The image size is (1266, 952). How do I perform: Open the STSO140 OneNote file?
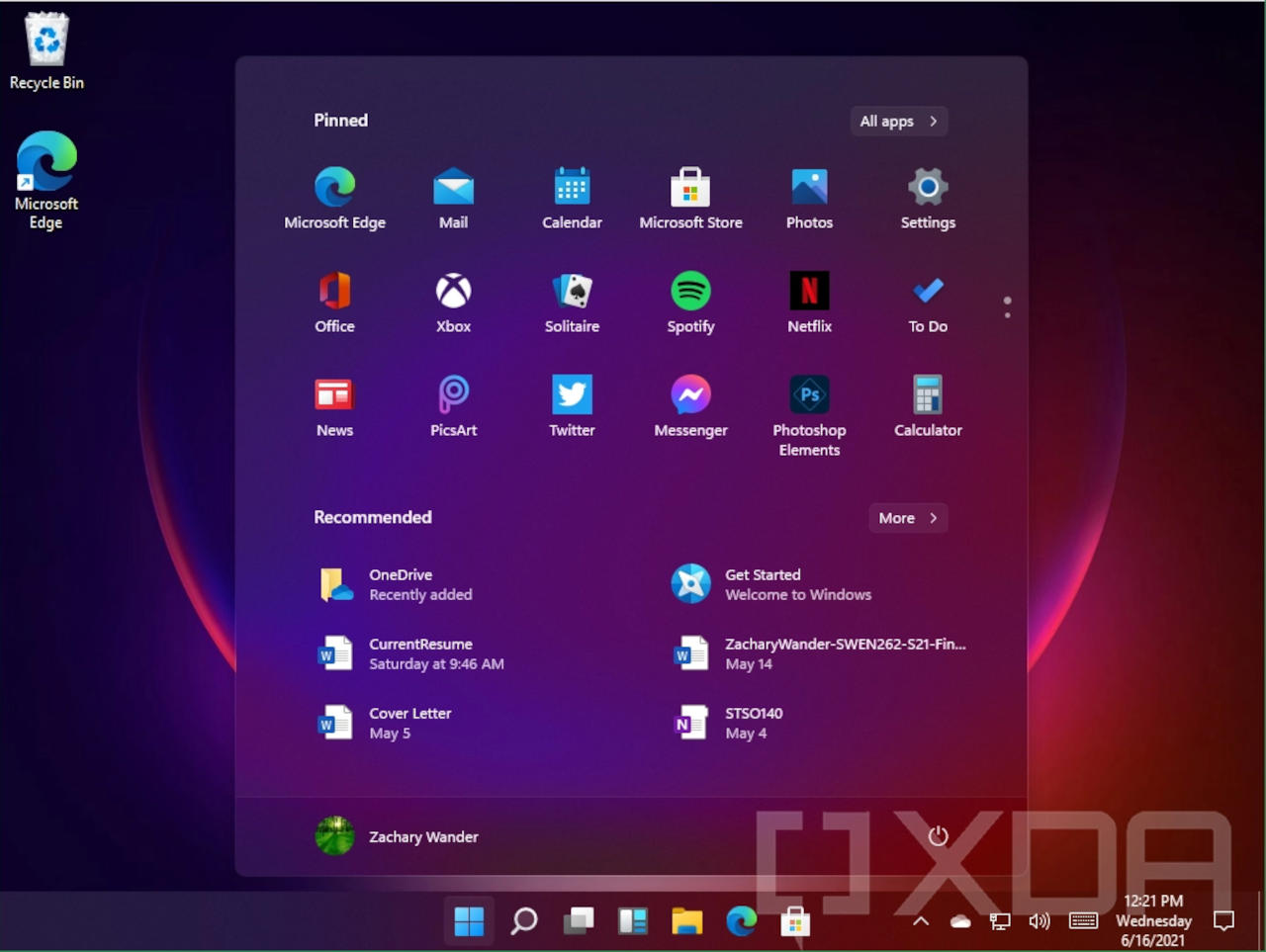click(x=727, y=723)
